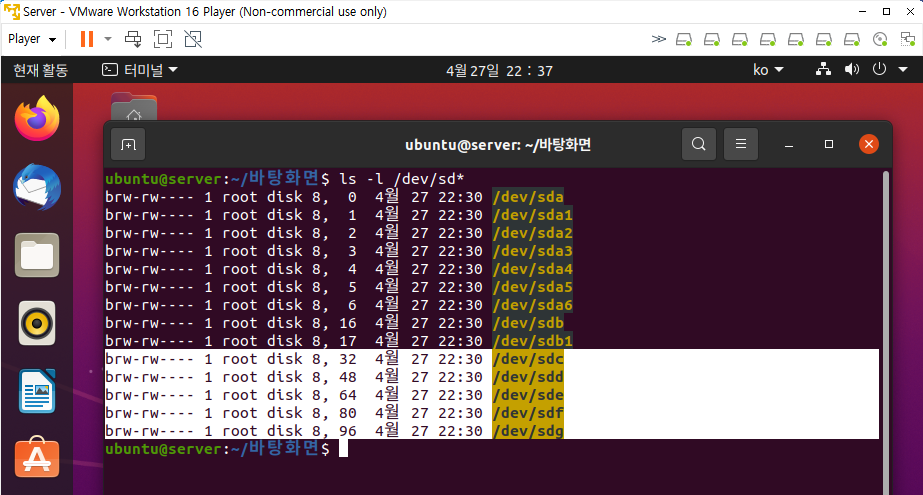Image resolution: width=923 pixels, height=495 pixels.
Task: Click the /dev/sdb entry
Action: tap(528, 323)
